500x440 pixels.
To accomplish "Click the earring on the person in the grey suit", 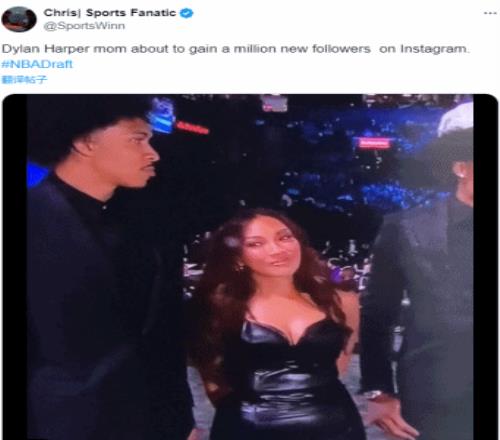I will 460,174.
